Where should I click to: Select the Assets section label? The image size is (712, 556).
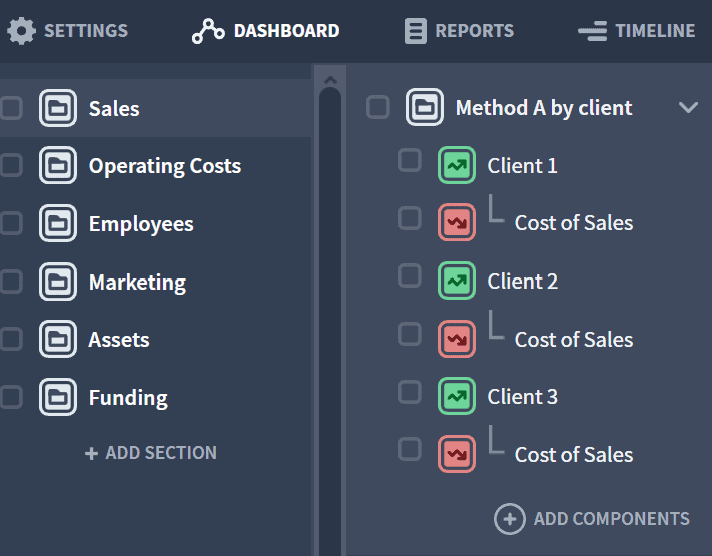click(119, 340)
